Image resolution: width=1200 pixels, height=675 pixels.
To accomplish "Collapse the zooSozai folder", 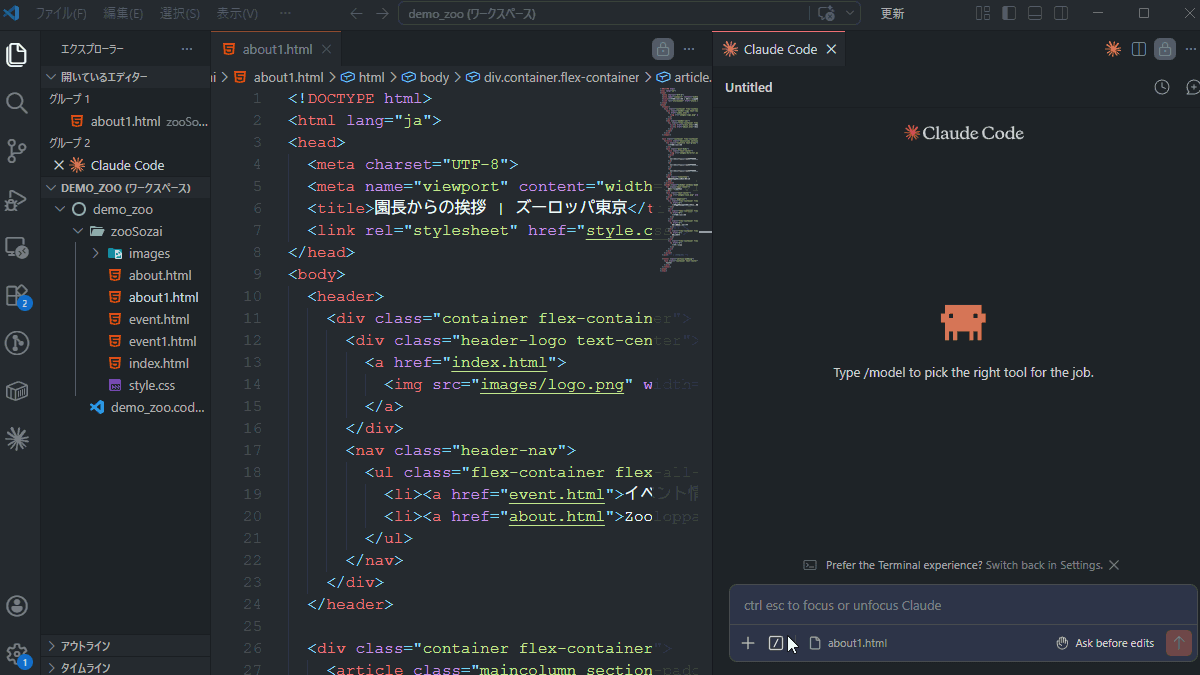I will click(x=78, y=231).
